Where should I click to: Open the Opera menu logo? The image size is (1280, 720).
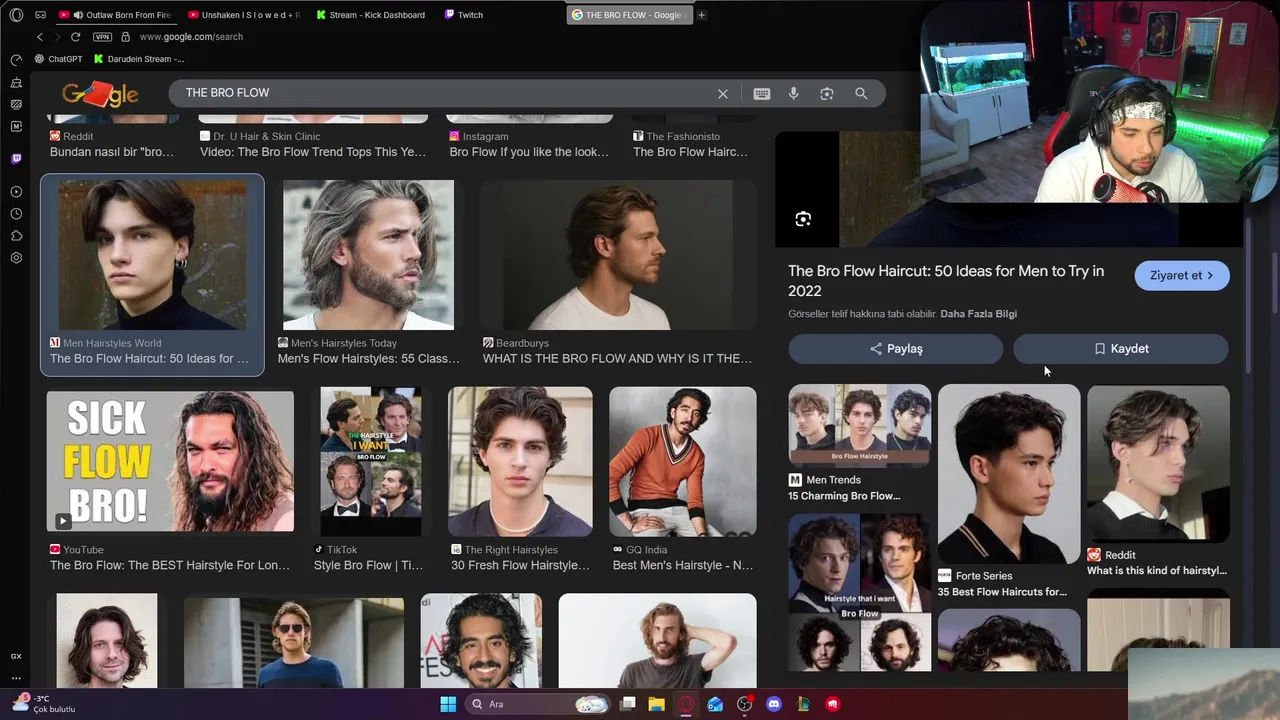tap(16, 15)
